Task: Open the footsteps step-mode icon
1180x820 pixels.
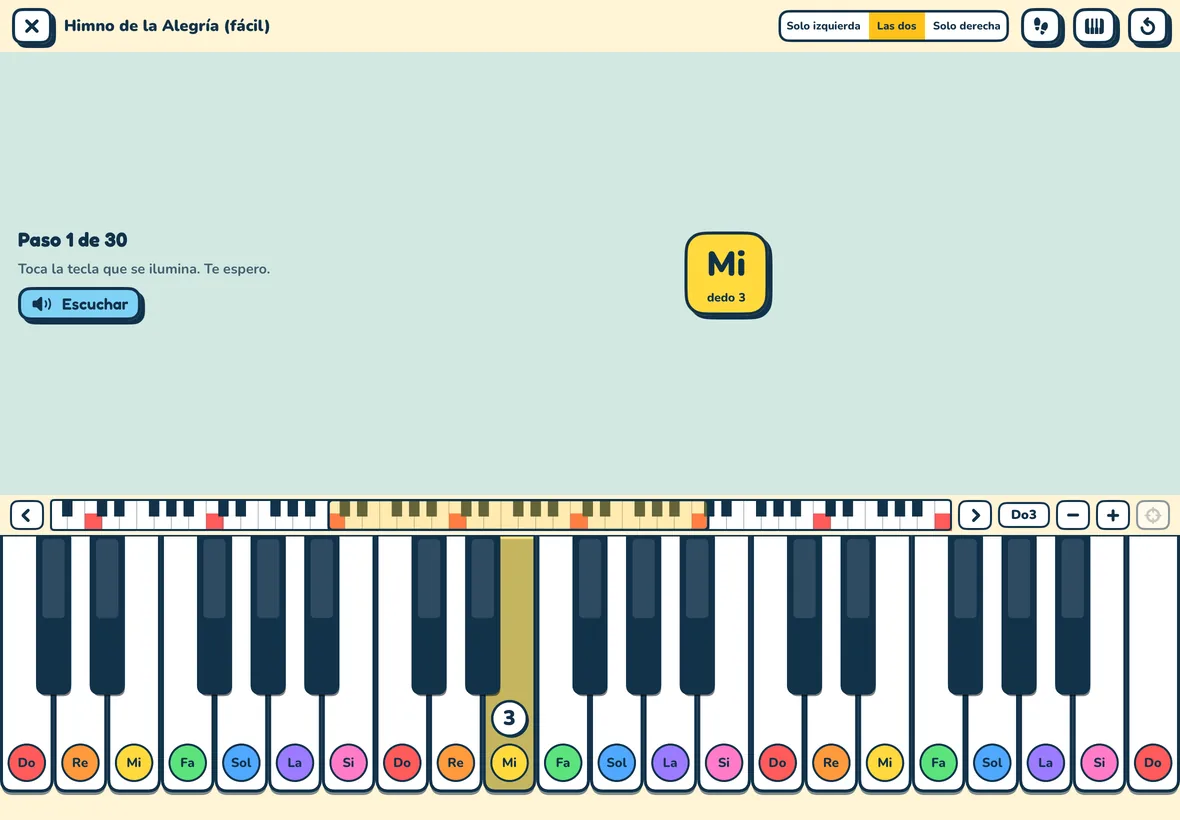Action: tap(1041, 26)
